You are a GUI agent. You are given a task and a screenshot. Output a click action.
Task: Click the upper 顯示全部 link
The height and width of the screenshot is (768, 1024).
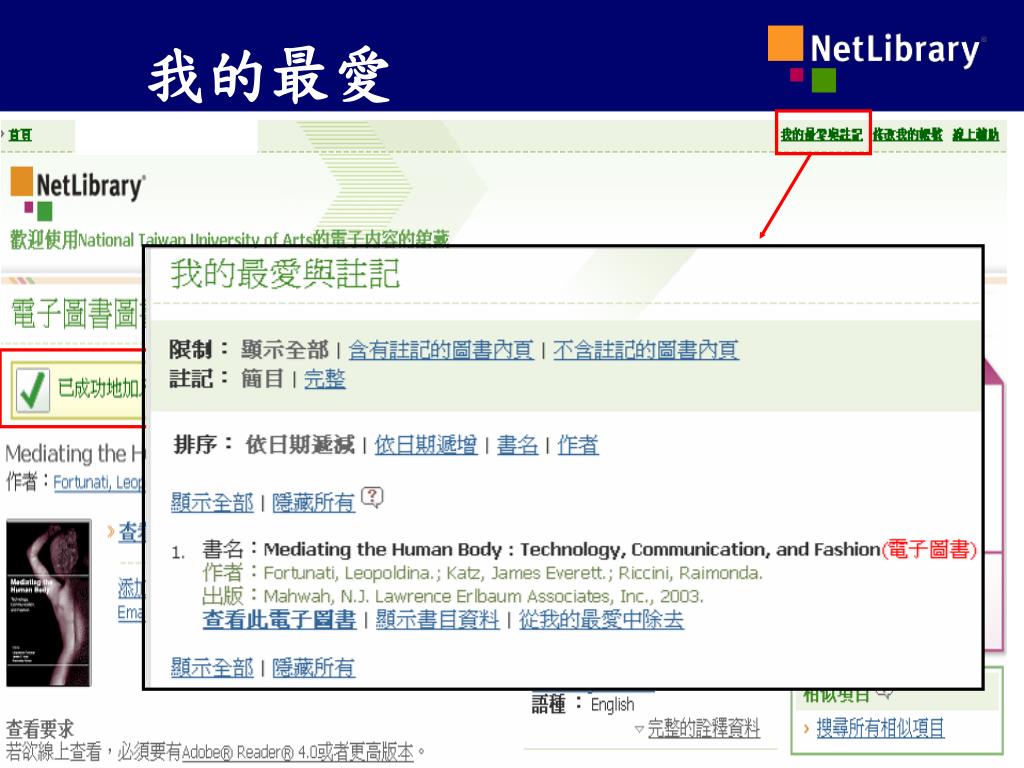(x=212, y=502)
